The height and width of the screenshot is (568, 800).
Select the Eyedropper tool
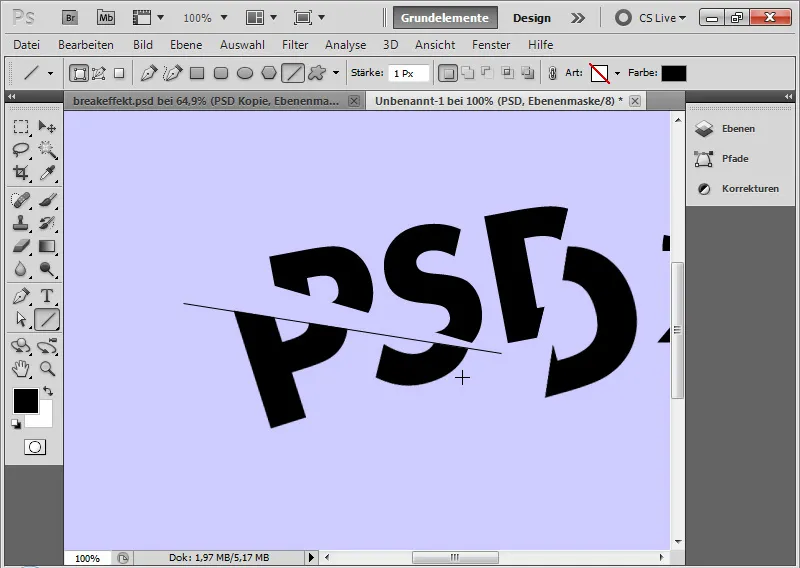[x=47, y=173]
